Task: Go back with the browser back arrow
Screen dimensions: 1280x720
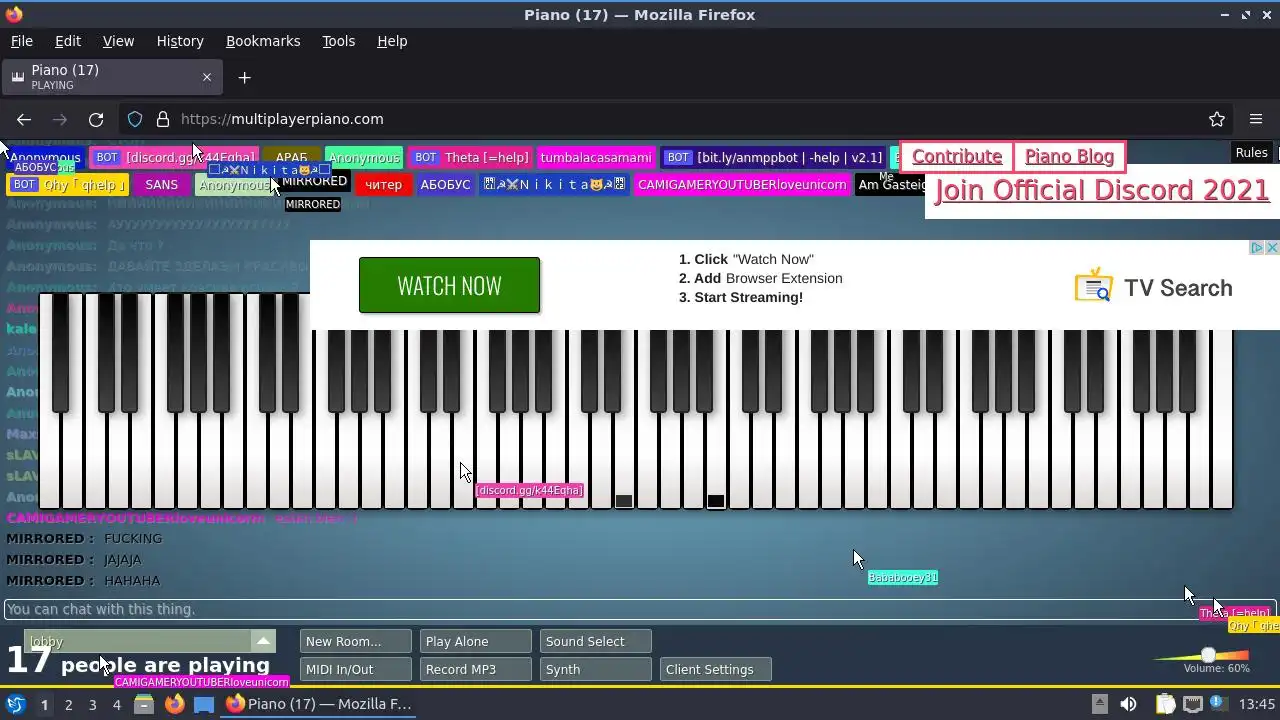Action: click(x=24, y=119)
